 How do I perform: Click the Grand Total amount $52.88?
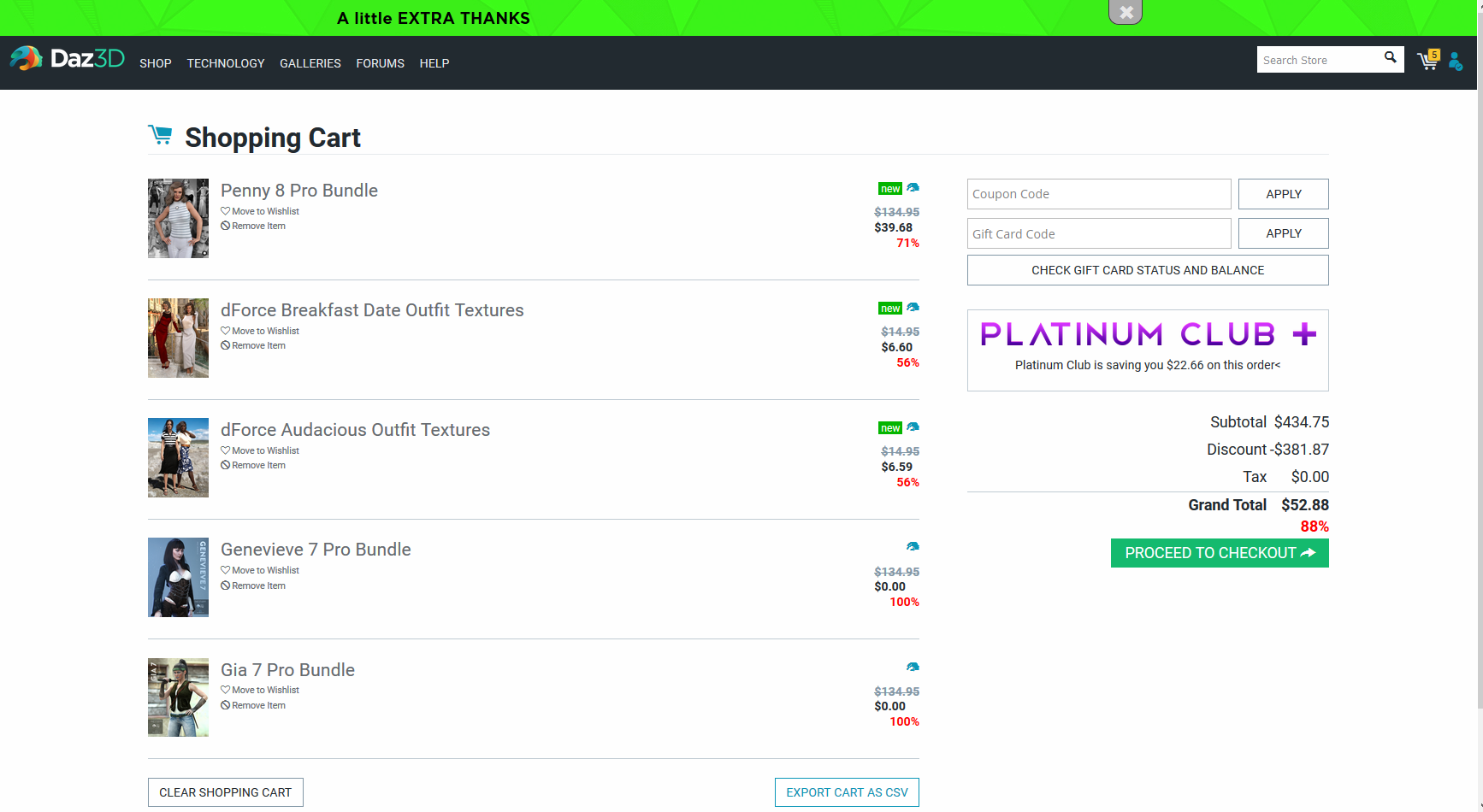click(1305, 505)
